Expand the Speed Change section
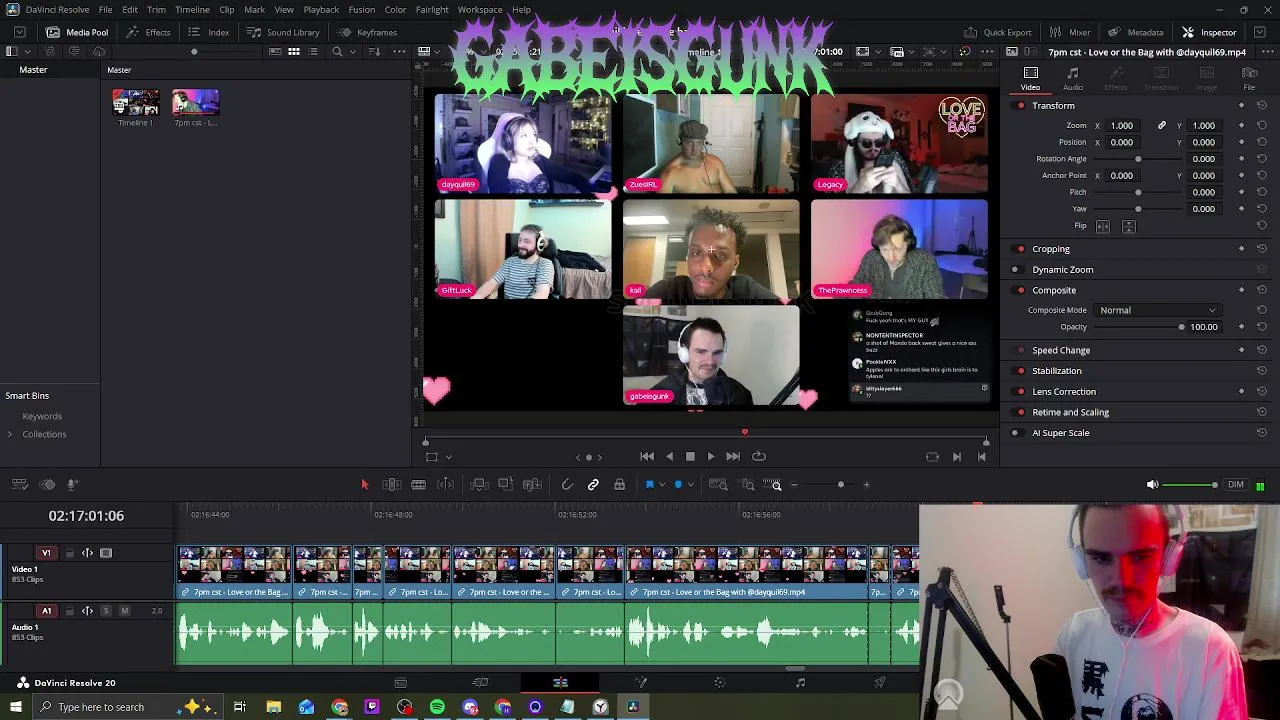Viewport: 1280px width, 720px height. pos(1061,351)
